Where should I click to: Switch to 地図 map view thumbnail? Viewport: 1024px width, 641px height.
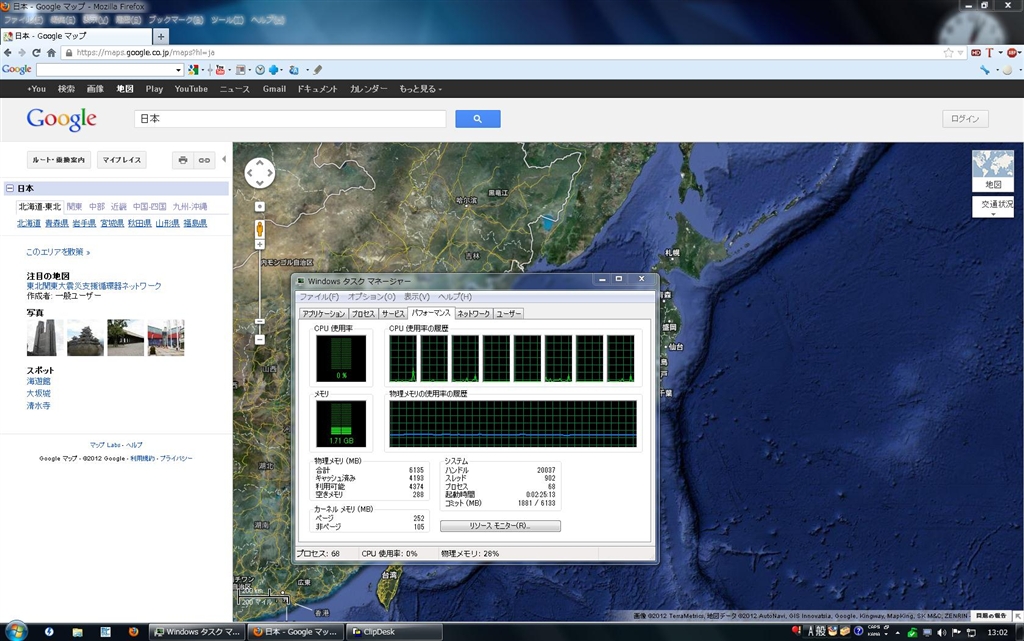[992, 171]
